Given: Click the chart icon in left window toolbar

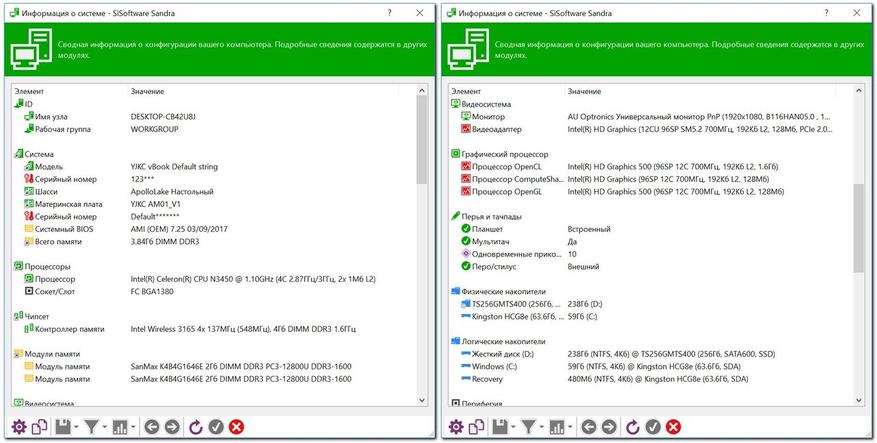Looking at the screenshot, I should [x=120, y=427].
